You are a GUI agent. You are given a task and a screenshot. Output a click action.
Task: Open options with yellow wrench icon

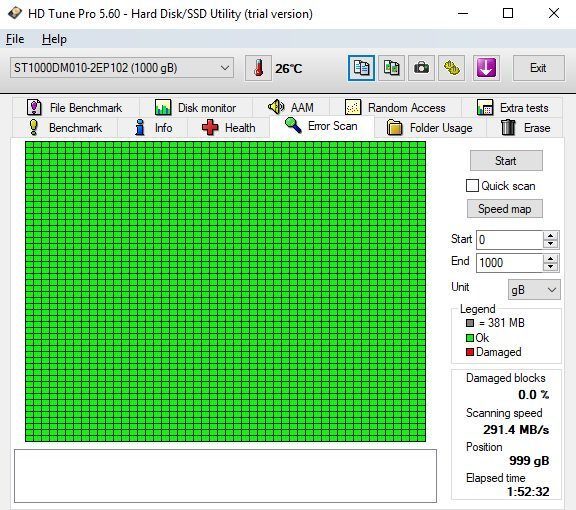[451, 68]
